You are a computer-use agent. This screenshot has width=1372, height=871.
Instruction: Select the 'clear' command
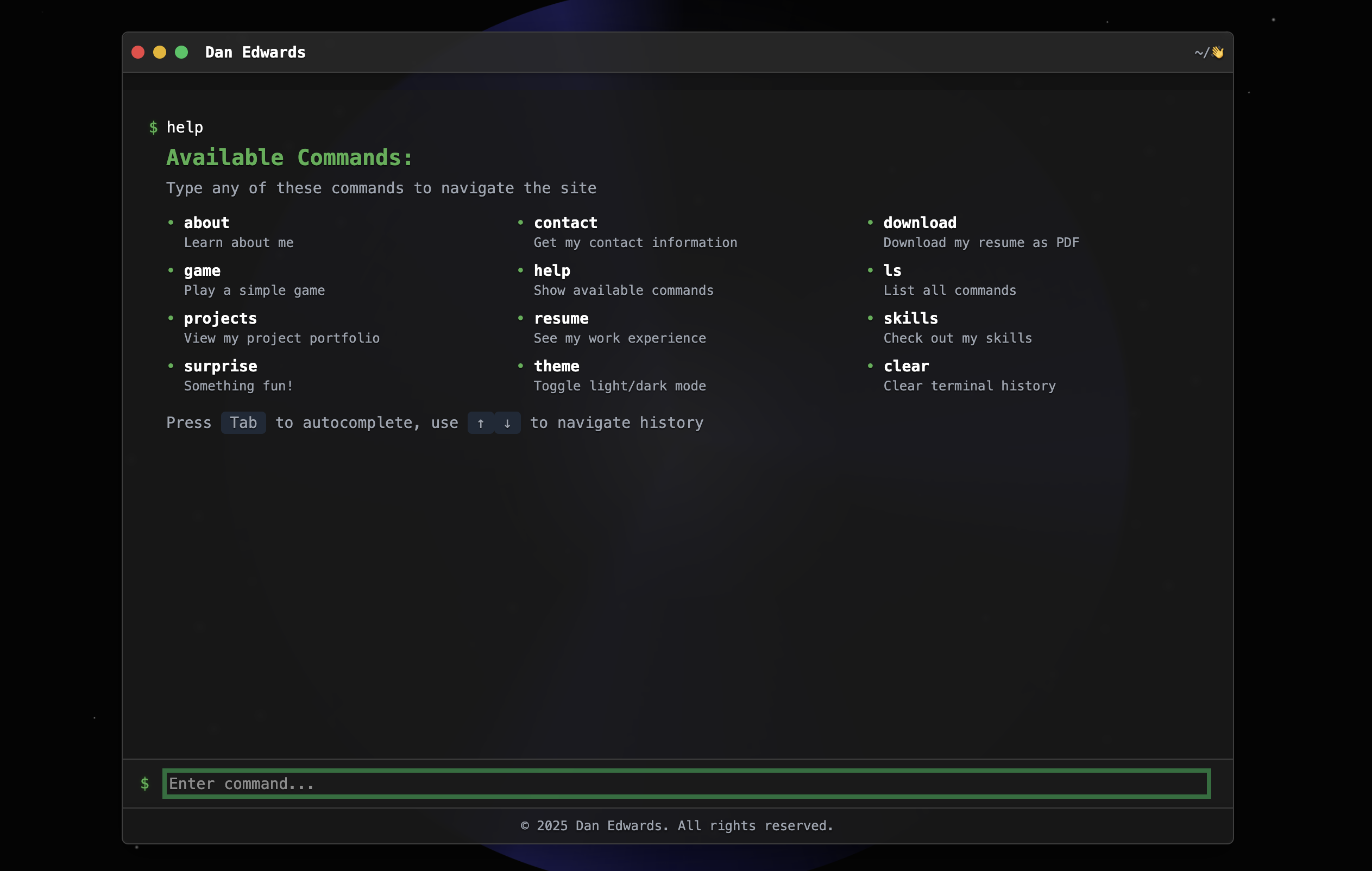906,367
